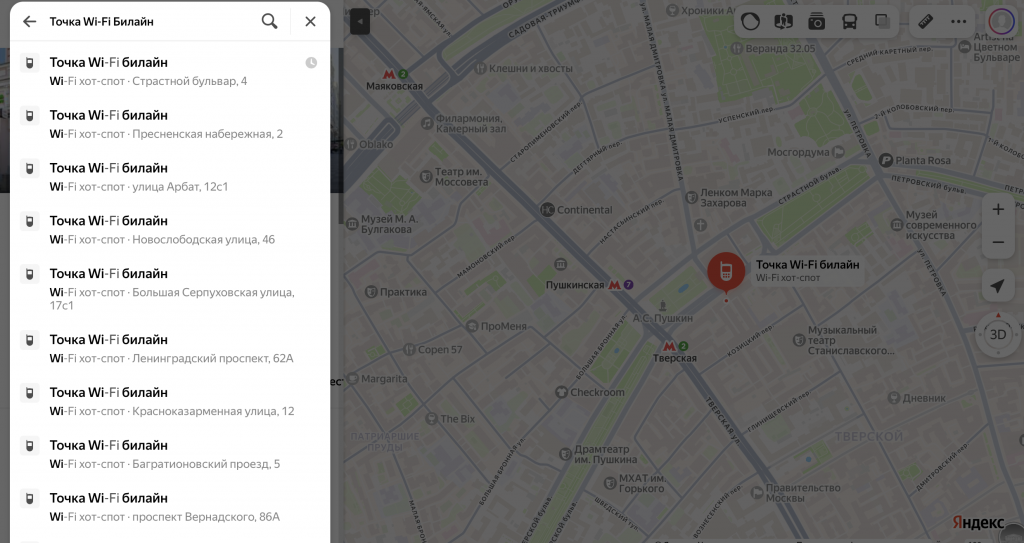Screen dimensions: 1024x543
Task: Select result at Ленинградский проспект, 62А
Action: (170, 349)
